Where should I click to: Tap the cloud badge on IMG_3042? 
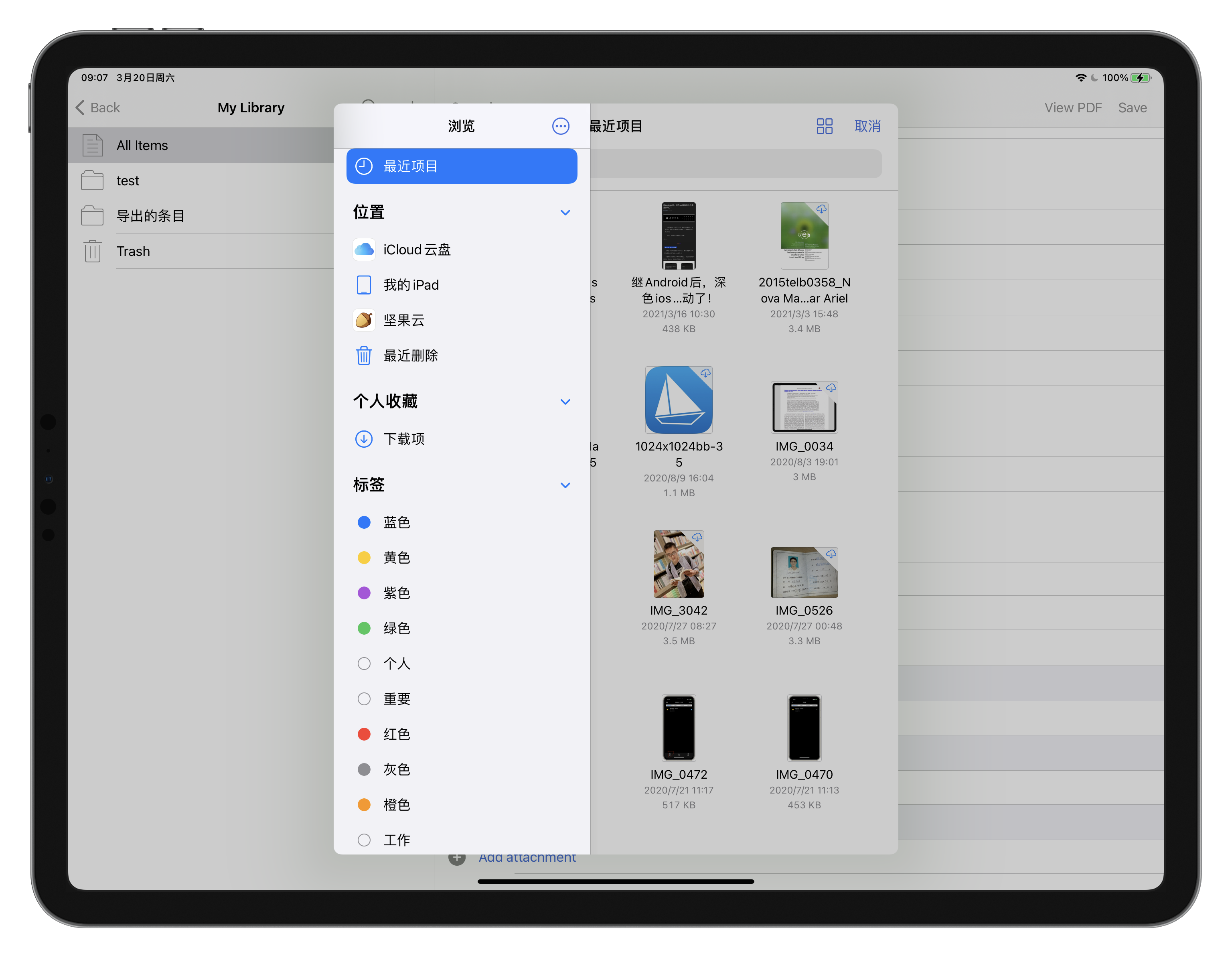point(697,537)
